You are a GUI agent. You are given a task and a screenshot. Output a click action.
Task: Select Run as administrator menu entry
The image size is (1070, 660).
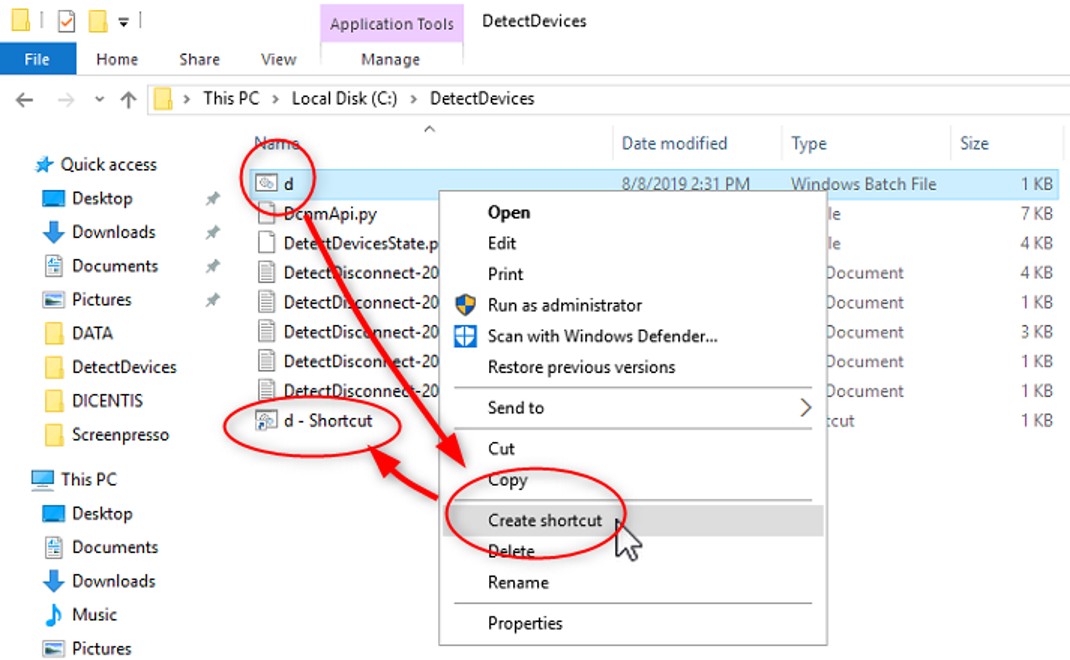pos(565,305)
